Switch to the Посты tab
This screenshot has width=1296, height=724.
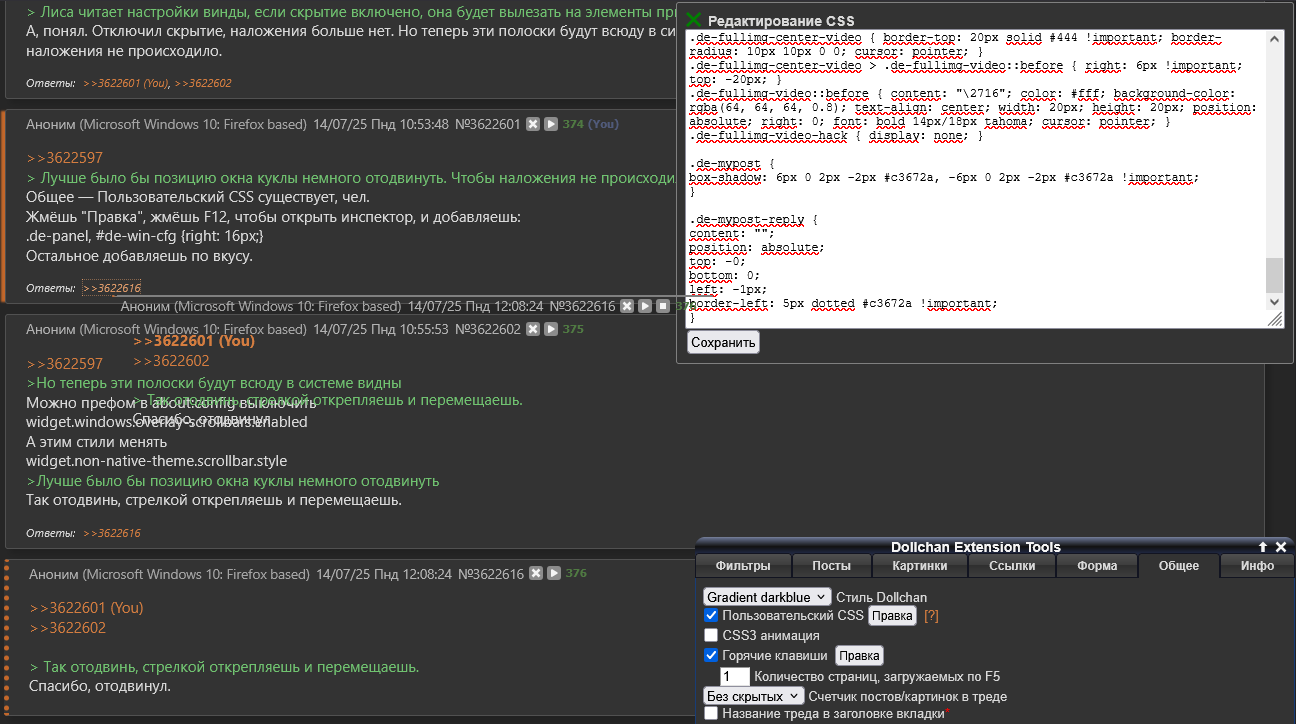(832, 566)
